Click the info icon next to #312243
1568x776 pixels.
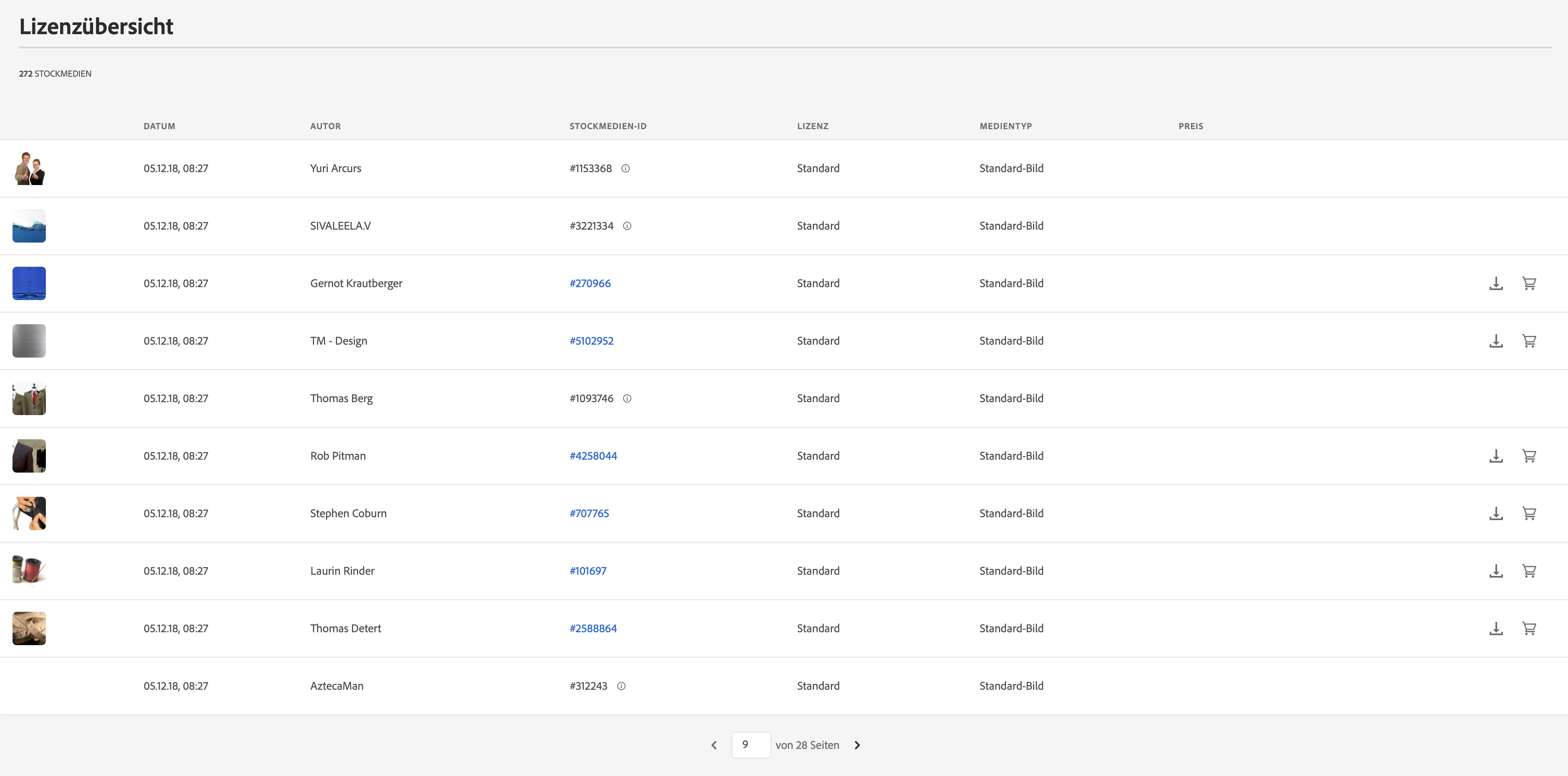[x=621, y=686]
